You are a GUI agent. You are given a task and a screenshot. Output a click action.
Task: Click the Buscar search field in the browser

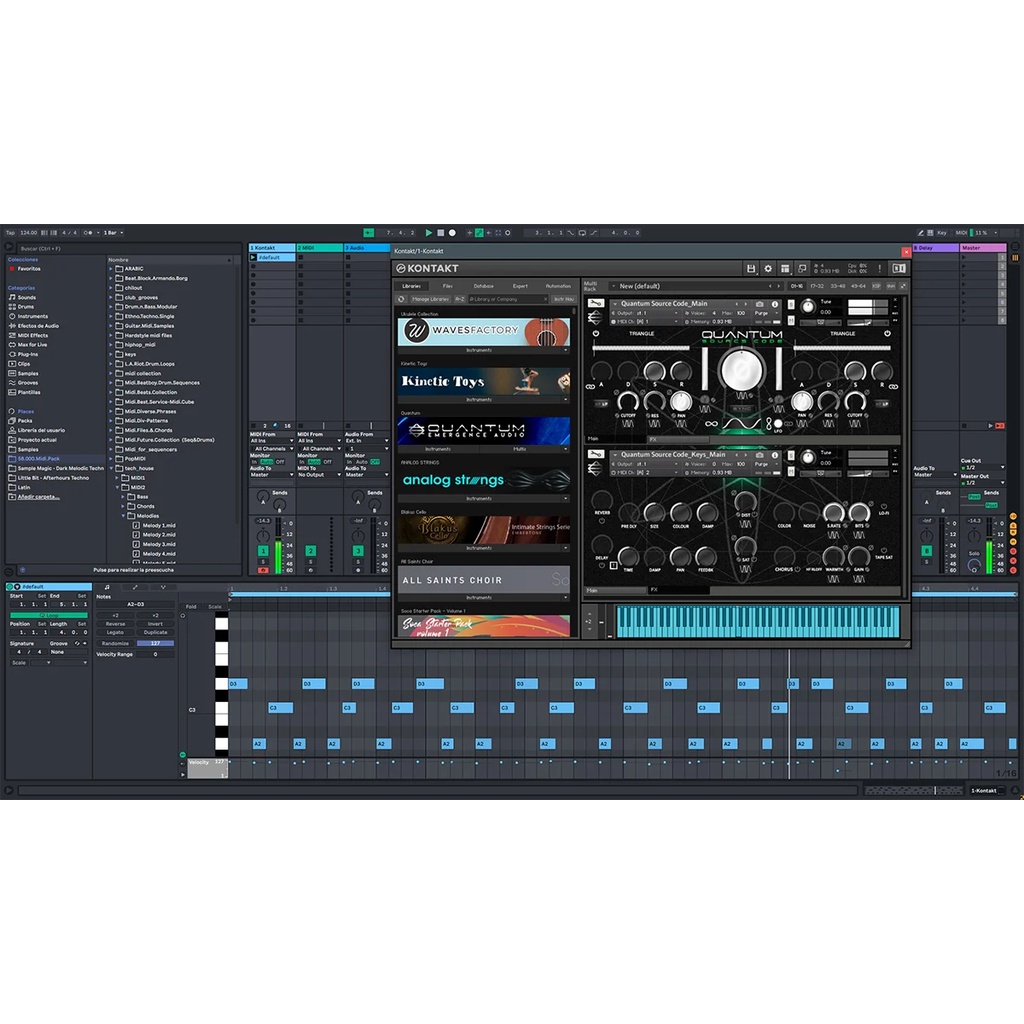[127, 248]
